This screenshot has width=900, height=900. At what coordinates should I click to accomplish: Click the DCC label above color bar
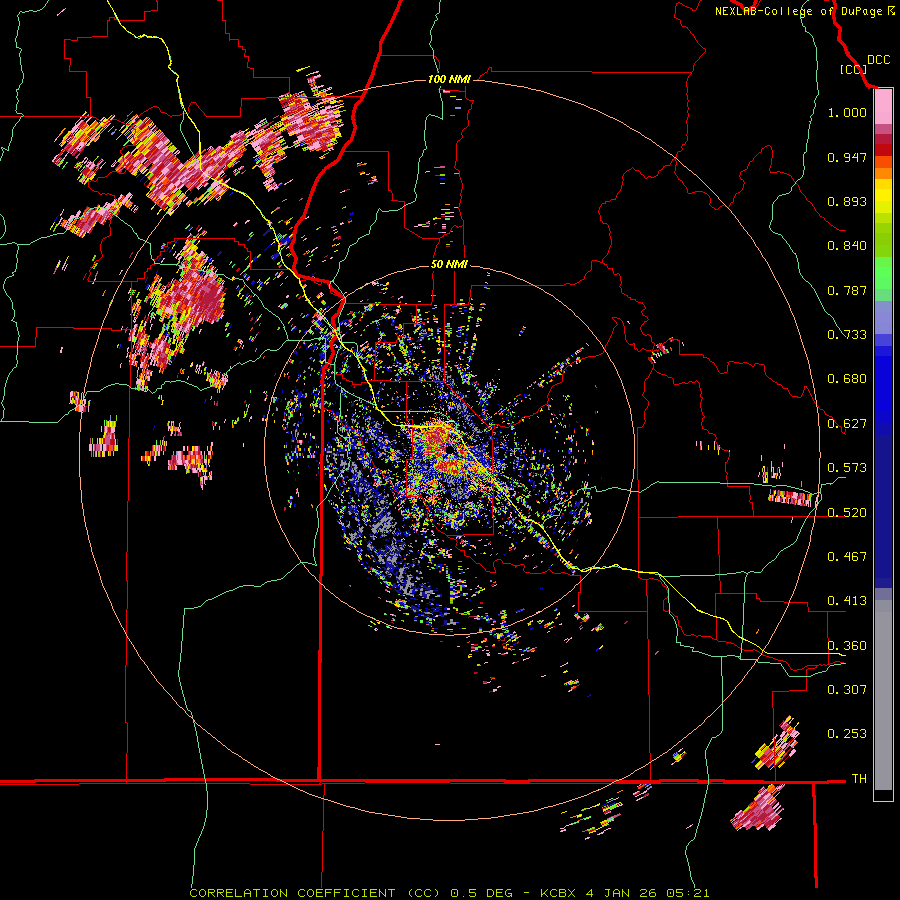tap(878, 60)
